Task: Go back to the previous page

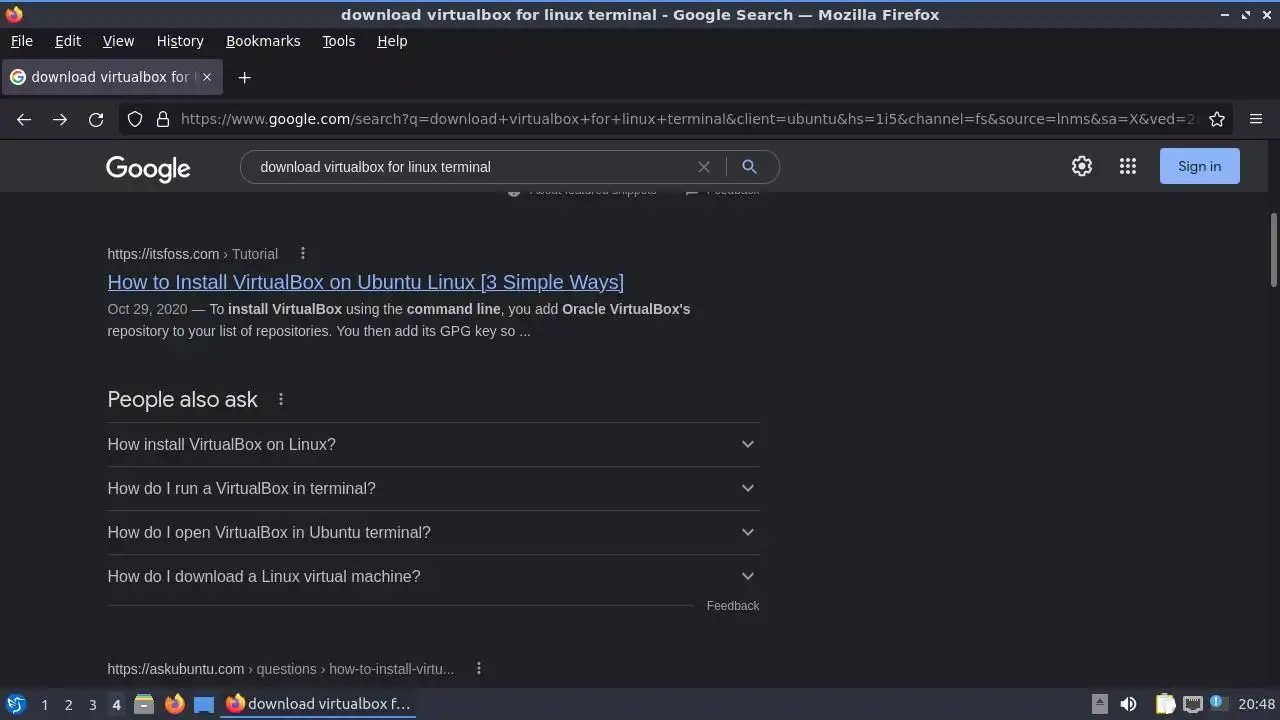Action: 24,119
